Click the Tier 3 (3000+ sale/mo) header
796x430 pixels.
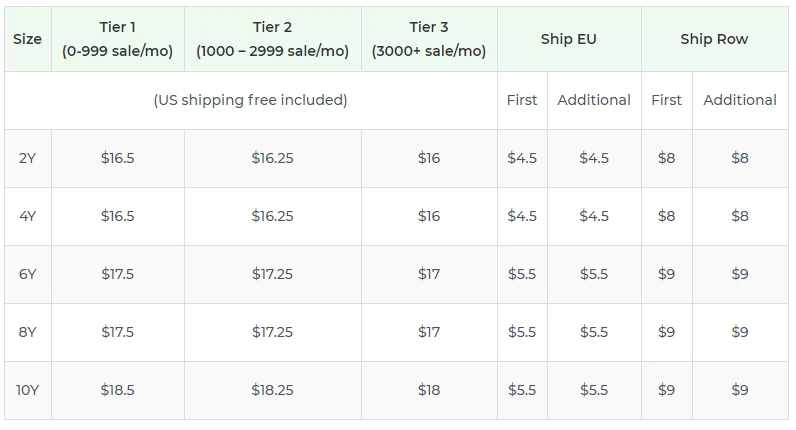(x=429, y=39)
